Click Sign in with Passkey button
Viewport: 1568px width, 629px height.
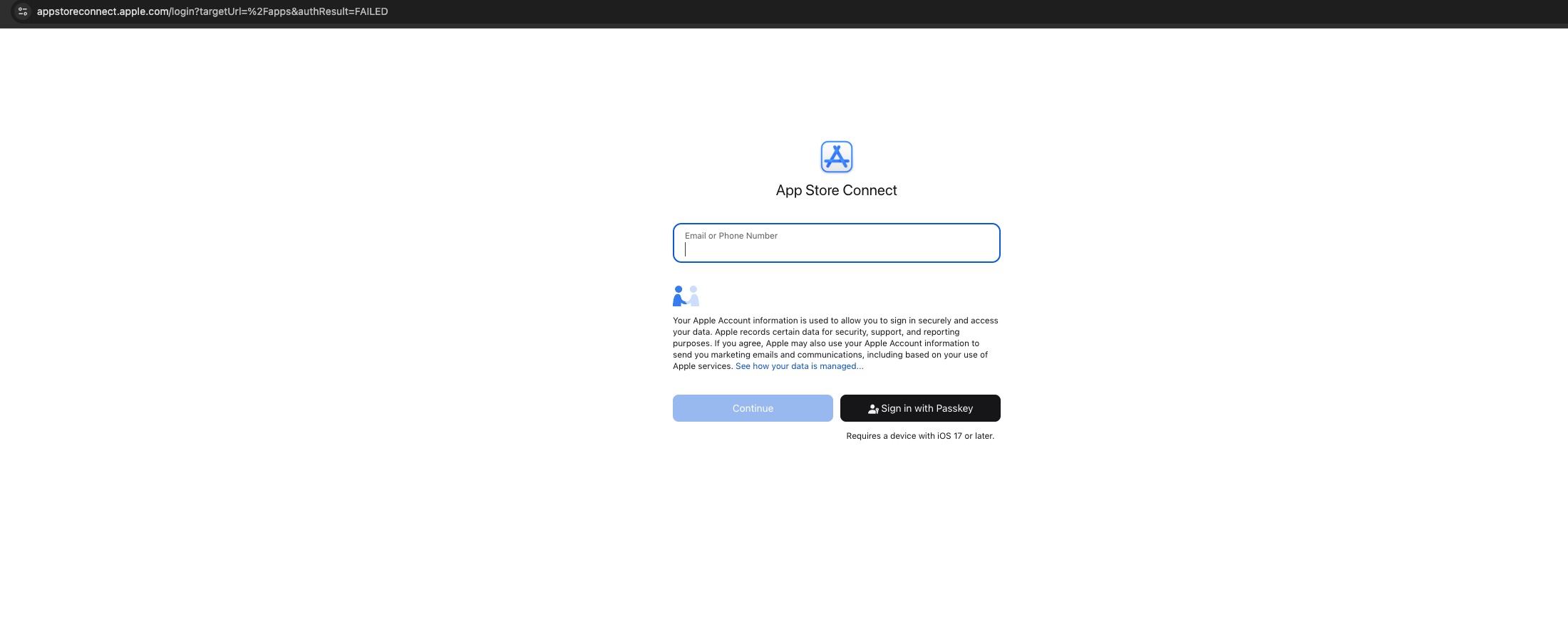(x=920, y=408)
